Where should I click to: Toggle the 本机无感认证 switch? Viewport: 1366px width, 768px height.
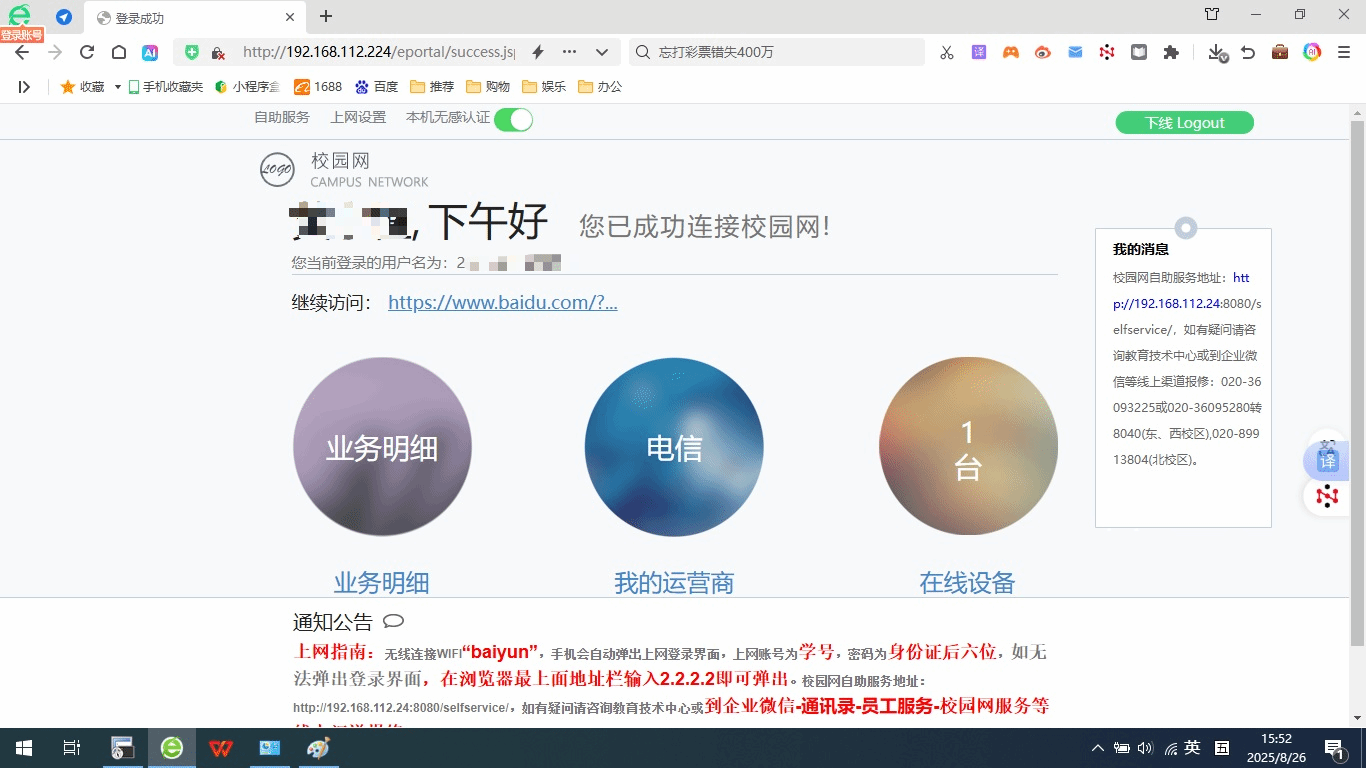[x=513, y=120]
